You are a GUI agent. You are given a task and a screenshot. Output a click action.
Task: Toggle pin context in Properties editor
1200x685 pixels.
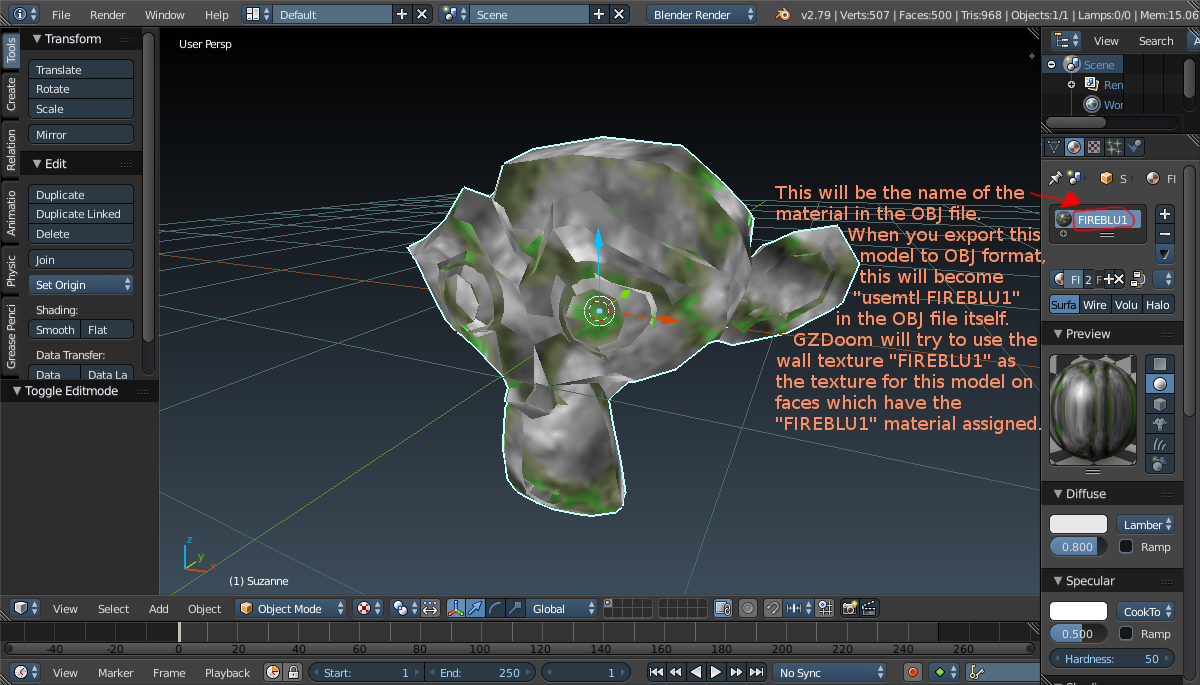click(x=1057, y=178)
